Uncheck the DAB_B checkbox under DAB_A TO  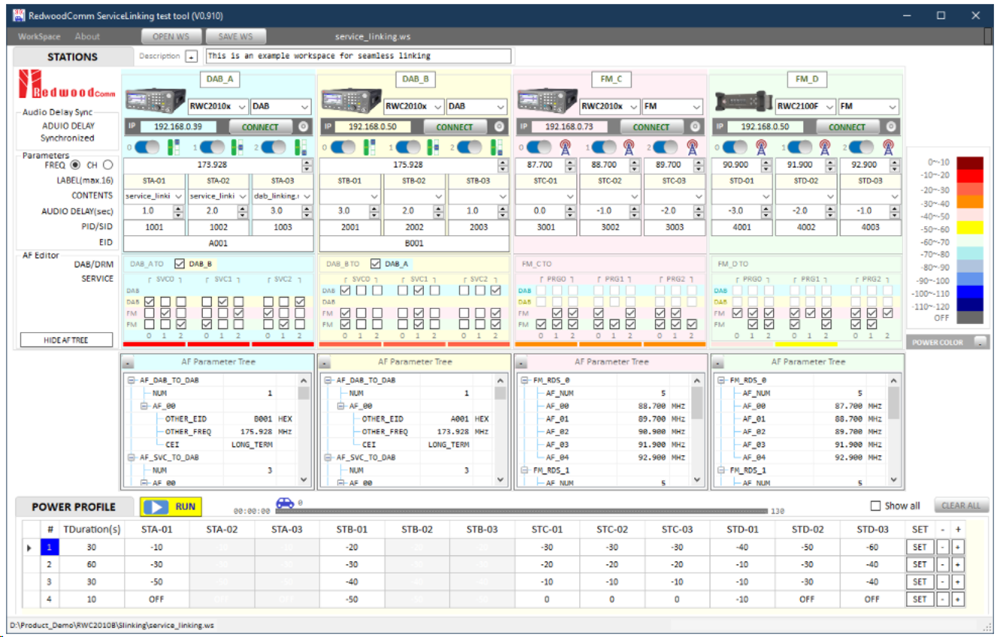179,263
